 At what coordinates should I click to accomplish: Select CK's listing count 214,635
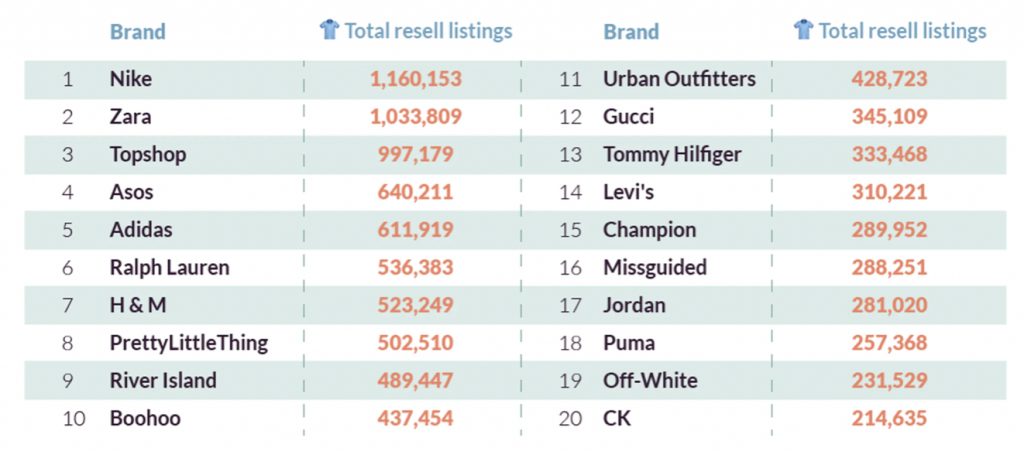point(889,418)
